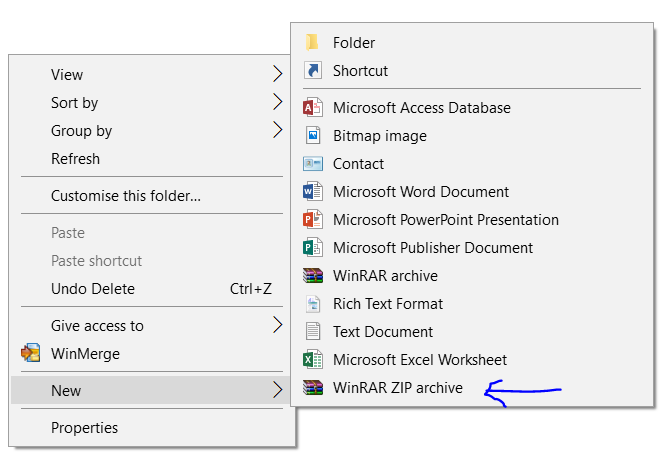This screenshot has width=672, height=459.
Task: Create a new Rich Text Format file
Action: tap(388, 304)
